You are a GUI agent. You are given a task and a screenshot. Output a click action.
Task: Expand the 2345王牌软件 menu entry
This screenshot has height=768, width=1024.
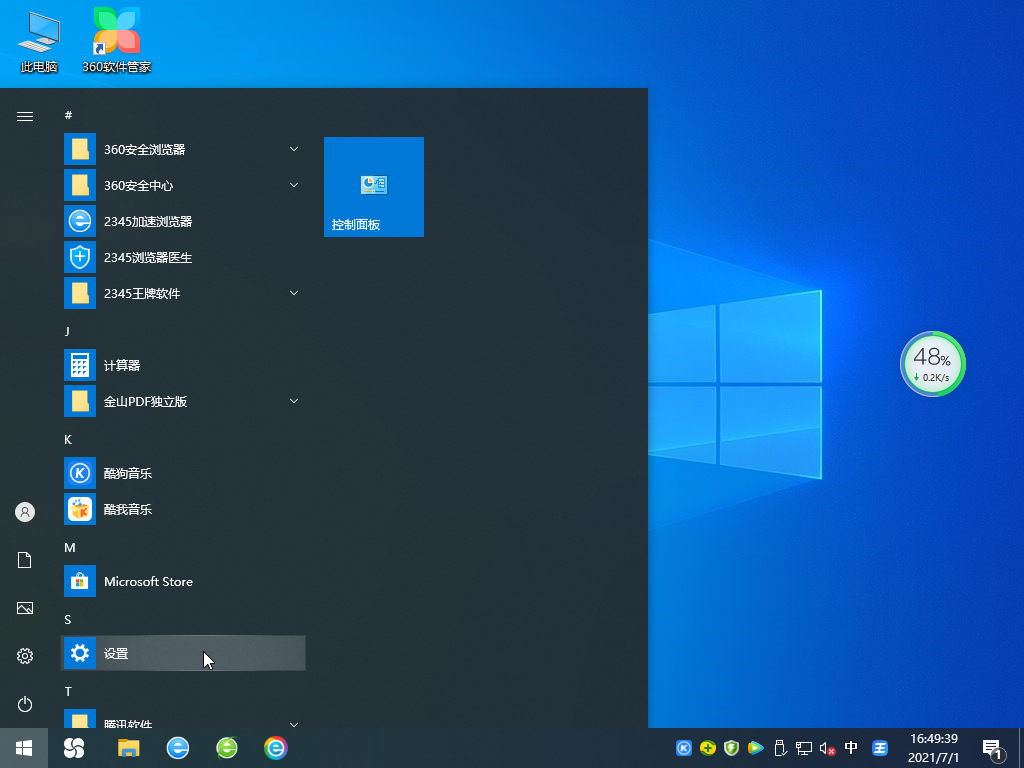(294, 293)
